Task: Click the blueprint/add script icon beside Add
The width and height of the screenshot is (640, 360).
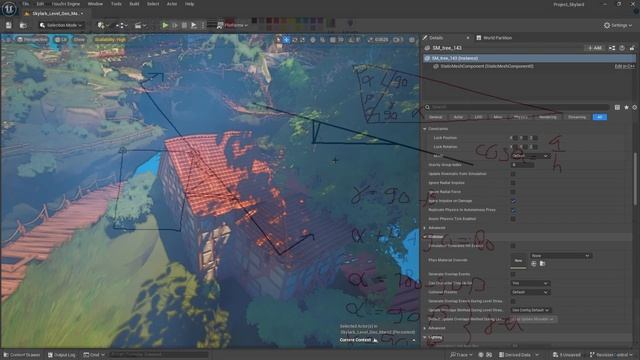Action: (612, 48)
